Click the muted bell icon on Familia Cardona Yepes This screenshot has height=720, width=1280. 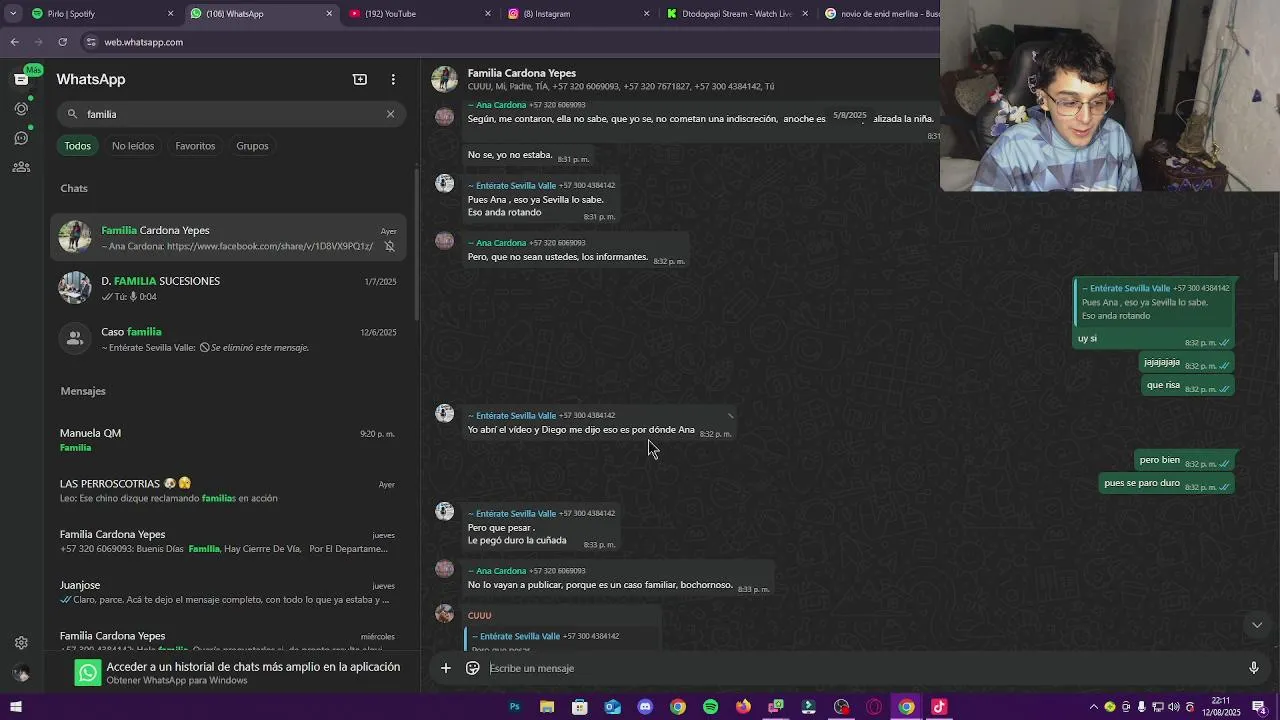point(389,246)
